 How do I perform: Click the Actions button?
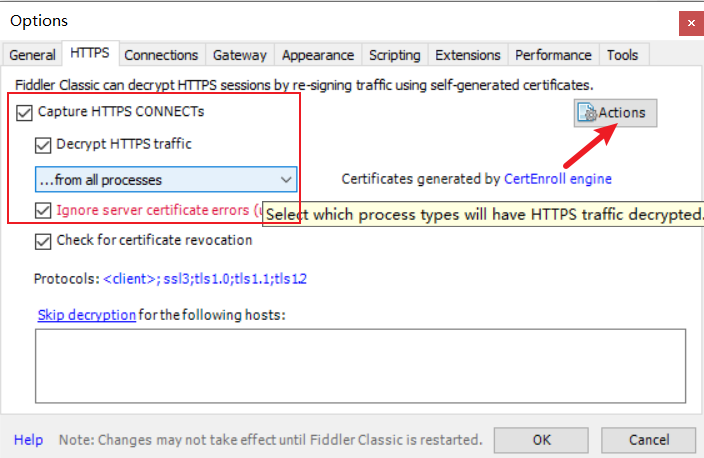click(x=614, y=113)
